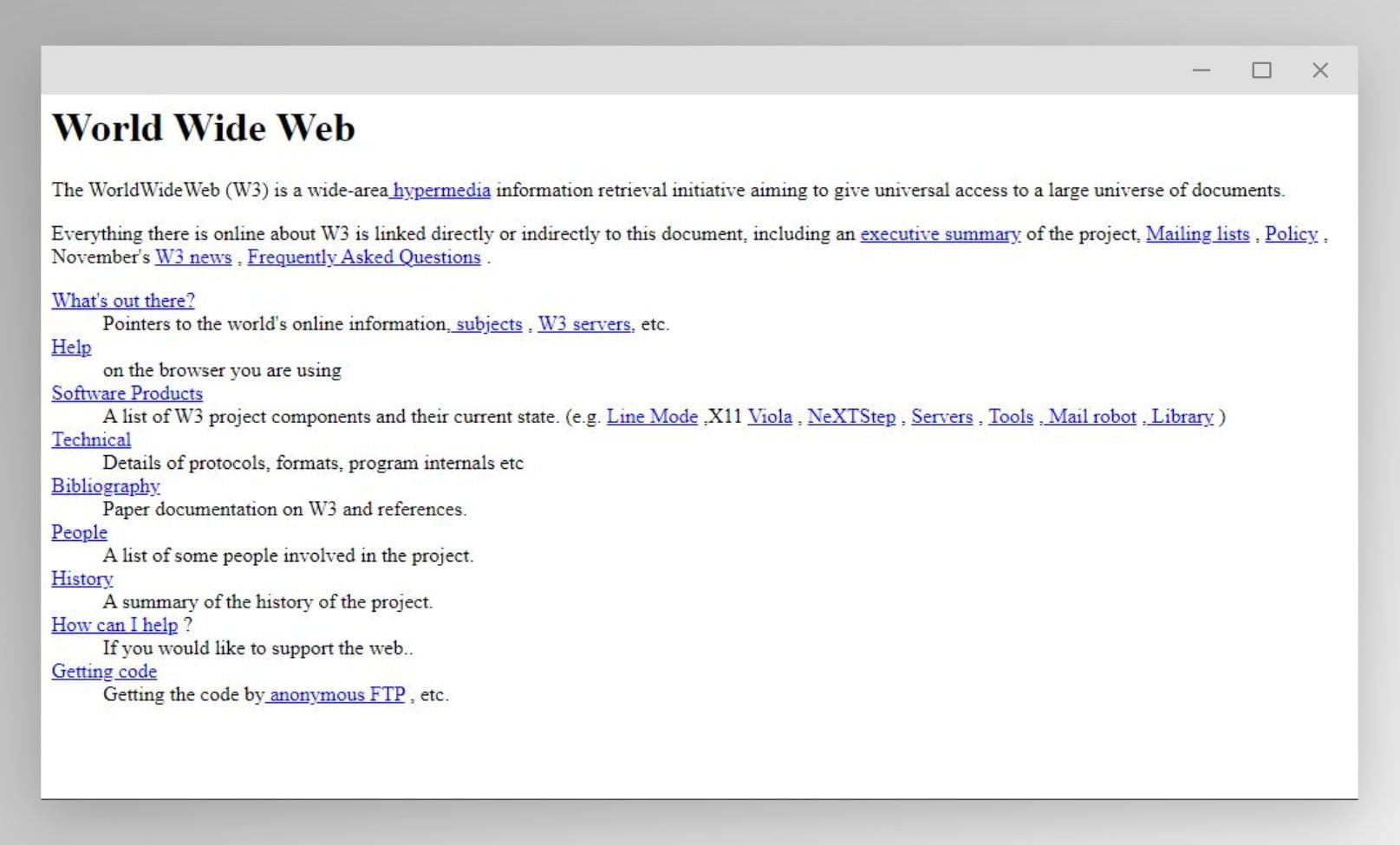This screenshot has width=1400, height=845.
Task: Follow the Mail robot link
Action: point(1091,417)
